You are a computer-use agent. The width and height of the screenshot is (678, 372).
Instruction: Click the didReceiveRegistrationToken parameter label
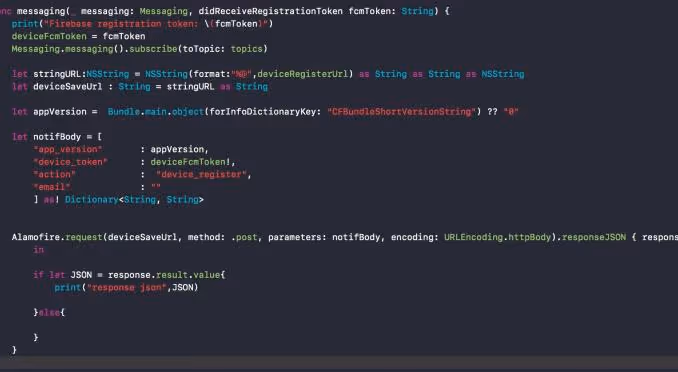click(x=271, y=11)
